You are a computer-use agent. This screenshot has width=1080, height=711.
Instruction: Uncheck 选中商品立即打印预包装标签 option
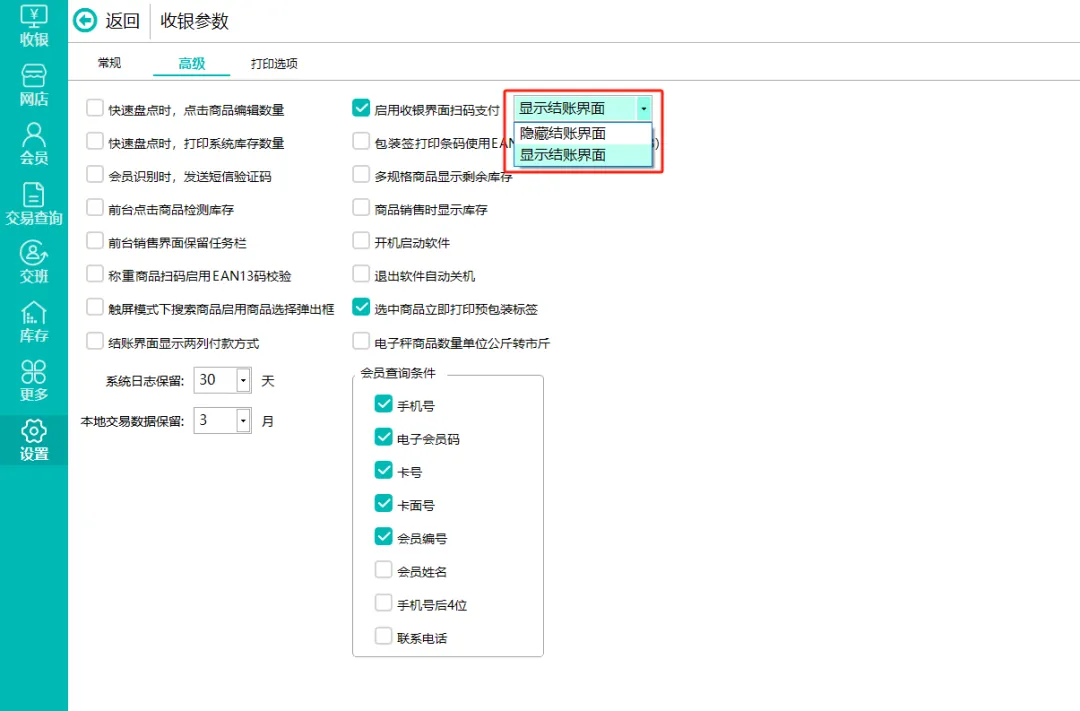361,307
